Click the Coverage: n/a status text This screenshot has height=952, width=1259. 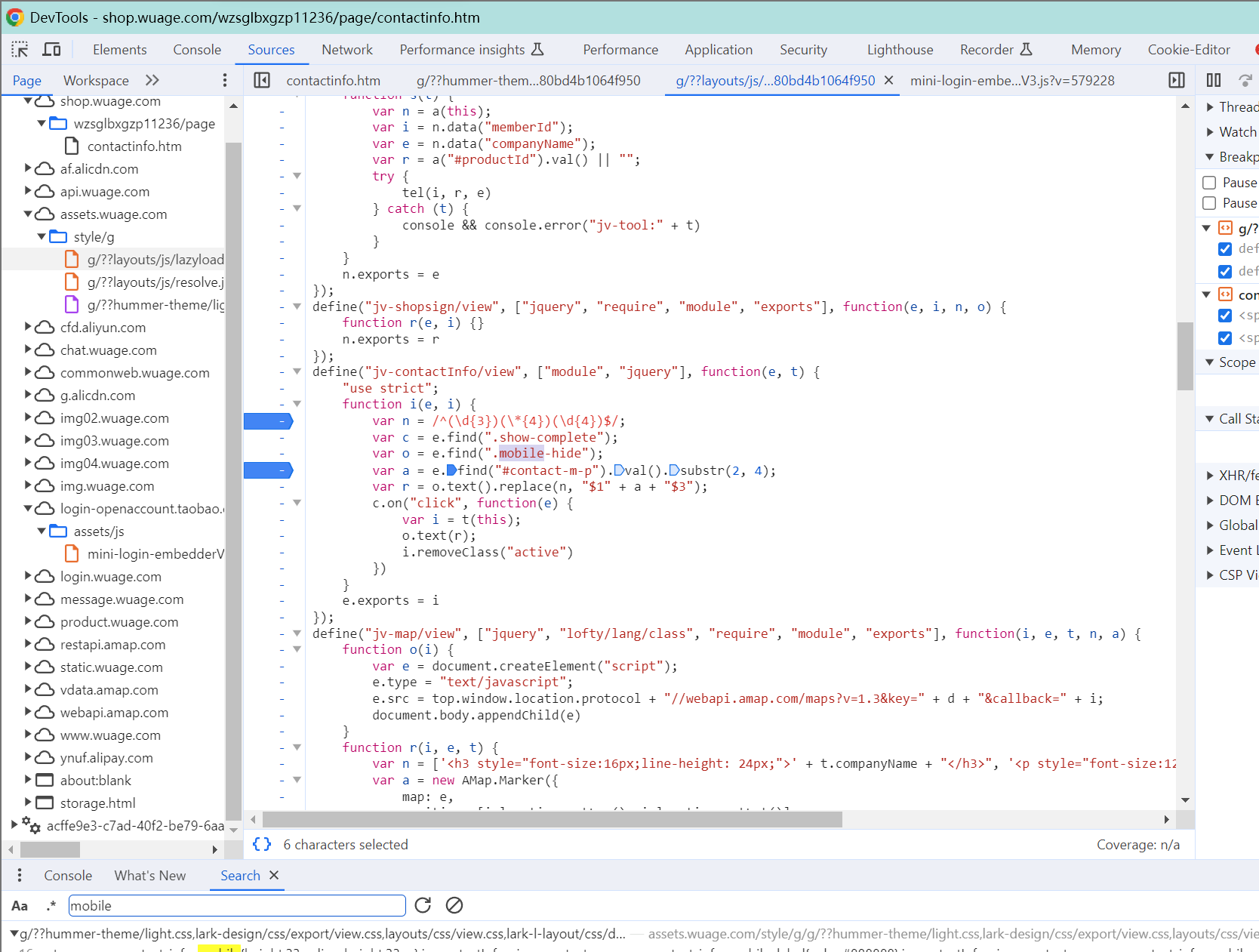[x=1138, y=844]
